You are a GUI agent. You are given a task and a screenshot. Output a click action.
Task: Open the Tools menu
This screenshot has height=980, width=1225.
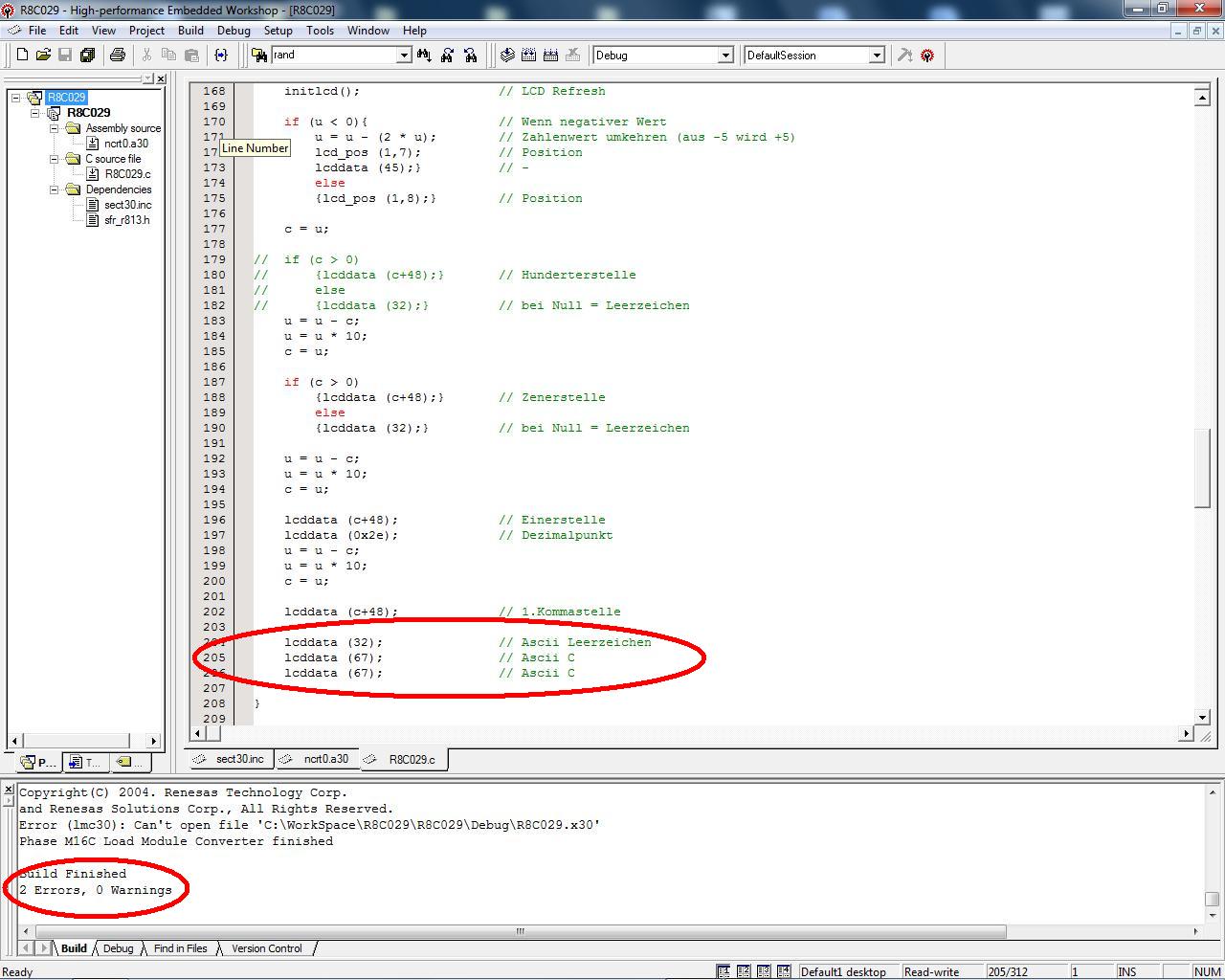(320, 31)
